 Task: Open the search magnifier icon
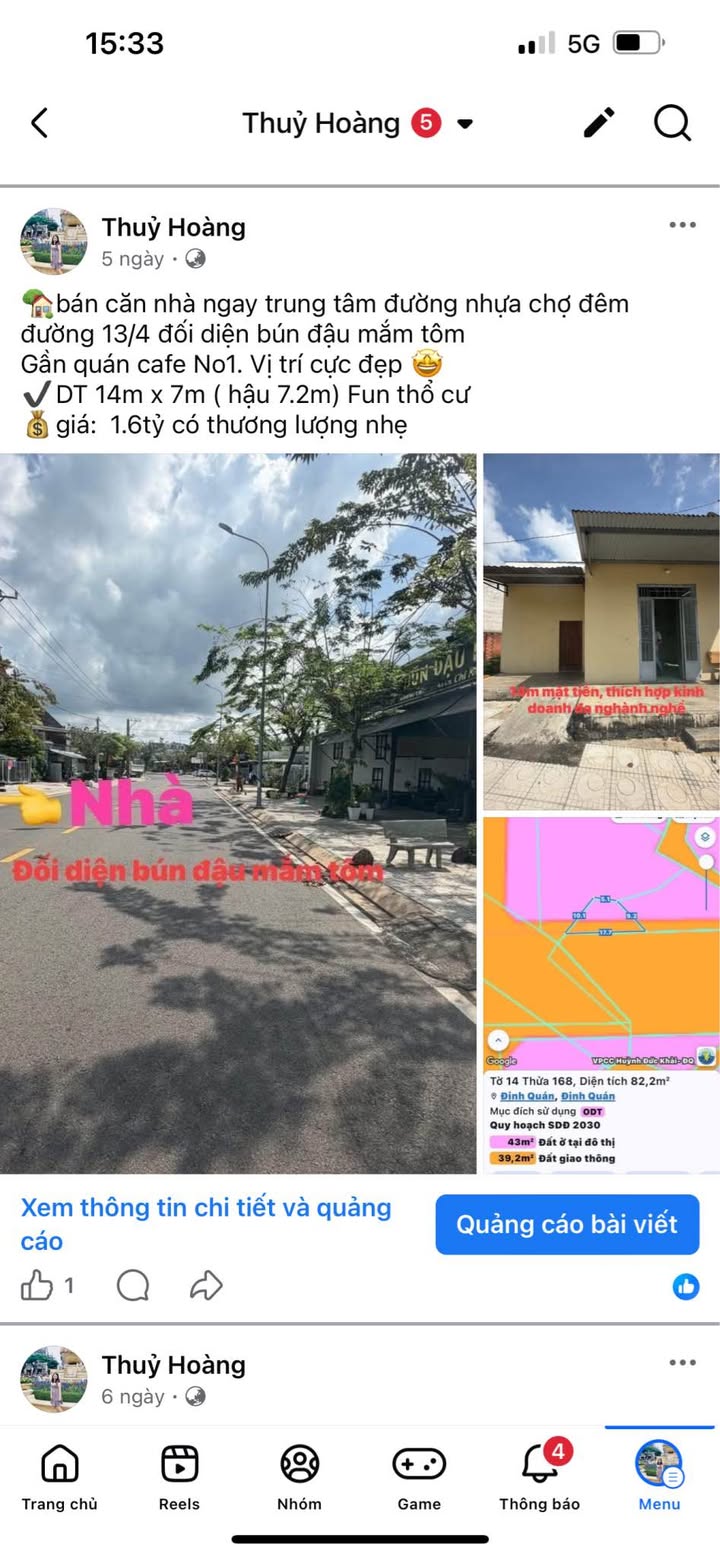tap(673, 124)
